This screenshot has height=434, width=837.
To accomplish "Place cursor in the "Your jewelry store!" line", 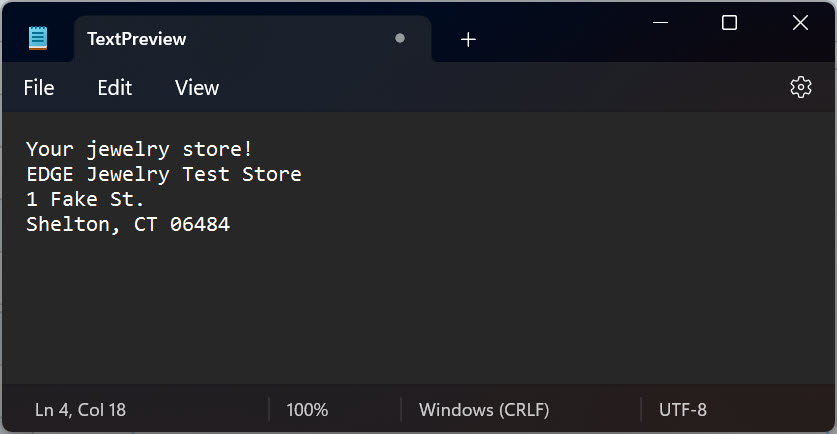I will [x=140, y=149].
